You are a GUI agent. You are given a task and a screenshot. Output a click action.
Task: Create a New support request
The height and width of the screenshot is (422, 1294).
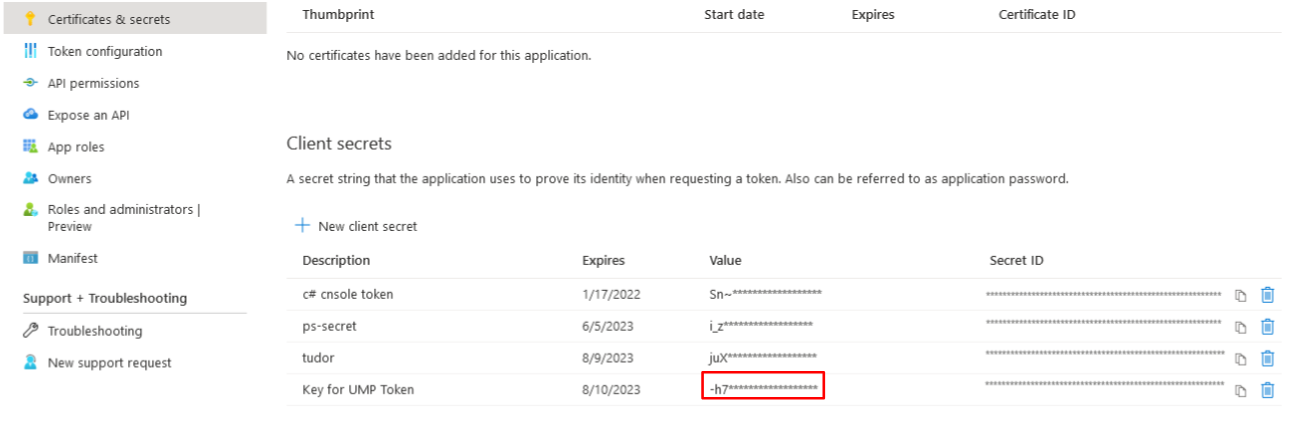tap(109, 363)
